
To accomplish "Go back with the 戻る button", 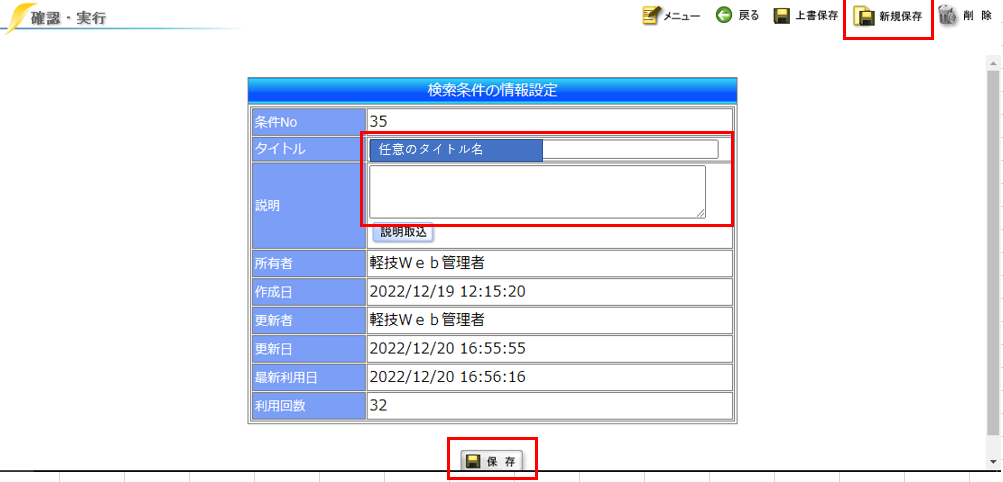I will click(x=737, y=16).
